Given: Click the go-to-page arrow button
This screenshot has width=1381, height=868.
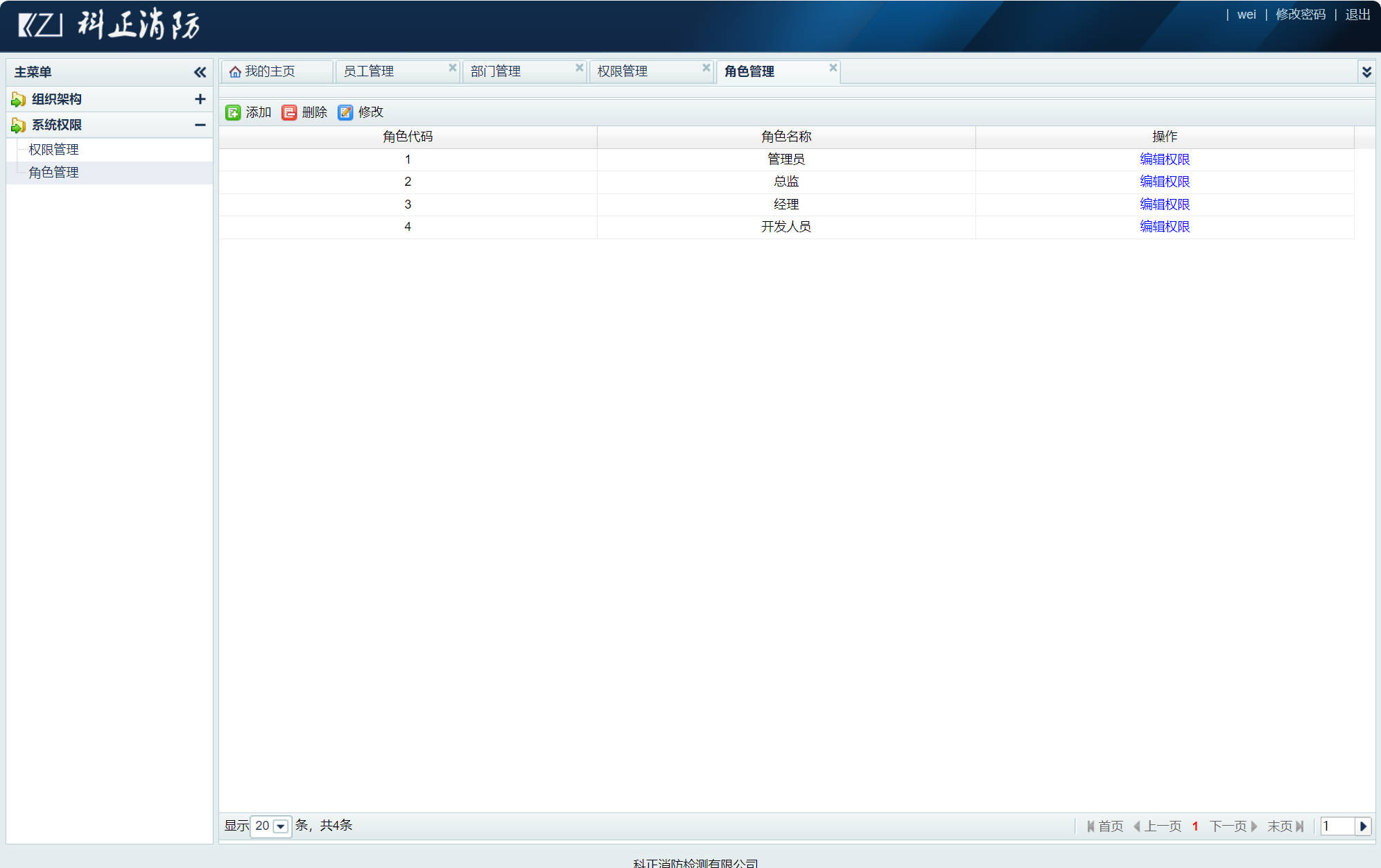Looking at the screenshot, I should click(x=1363, y=826).
